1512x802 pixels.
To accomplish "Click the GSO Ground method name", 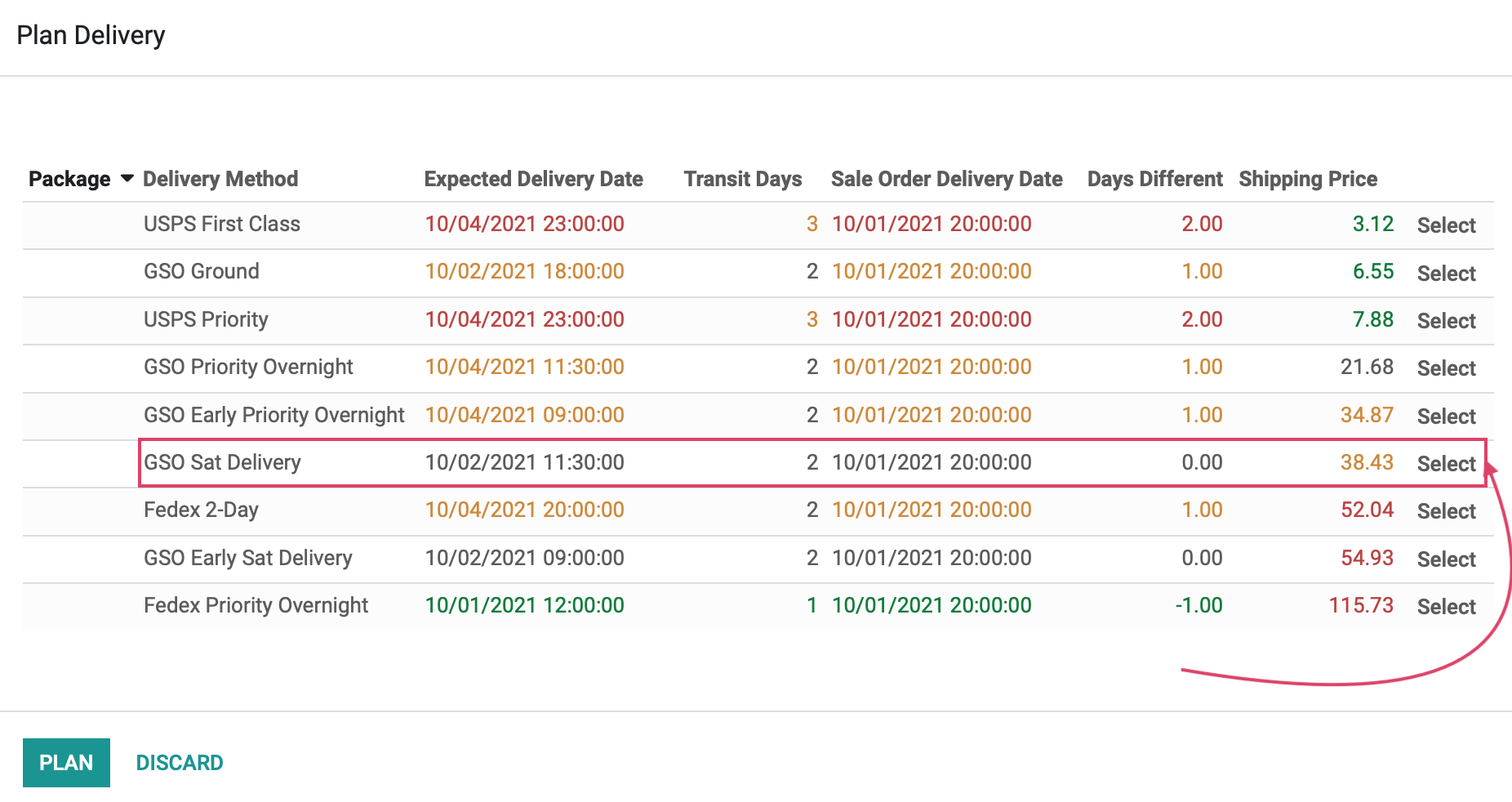I will [x=202, y=271].
